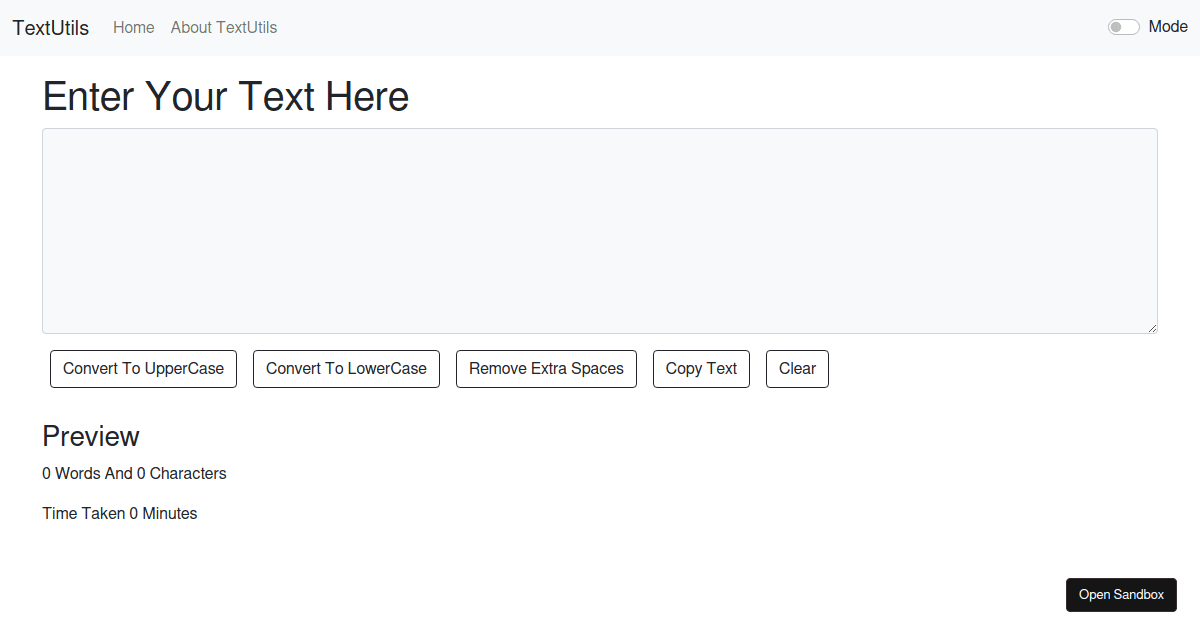Screen dimensions: 1200x630
Task: Click the Preview section heading
Action: [91, 436]
